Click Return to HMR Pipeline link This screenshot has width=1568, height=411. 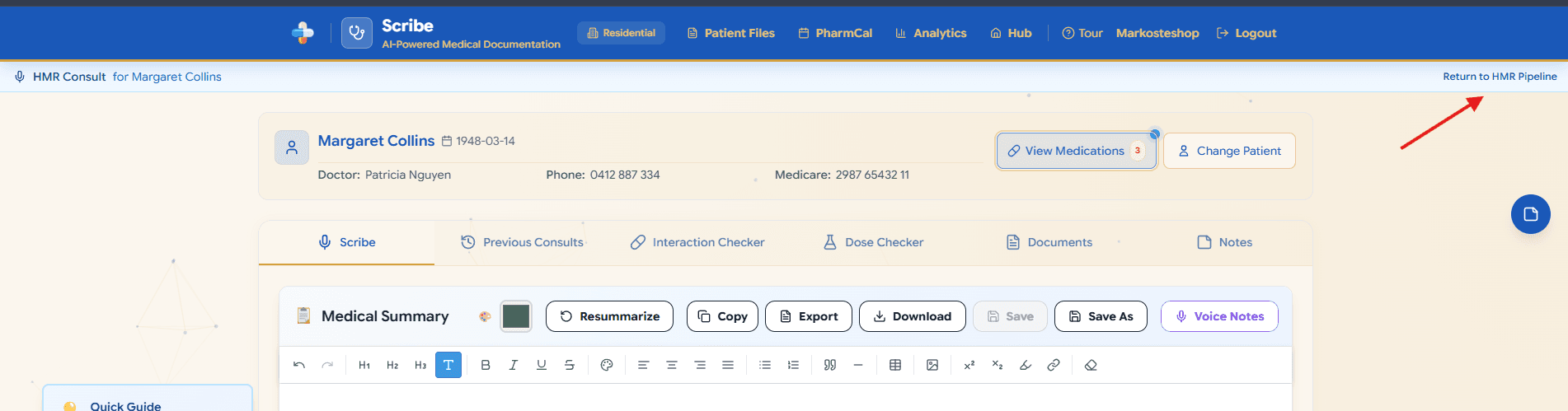click(1500, 77)
